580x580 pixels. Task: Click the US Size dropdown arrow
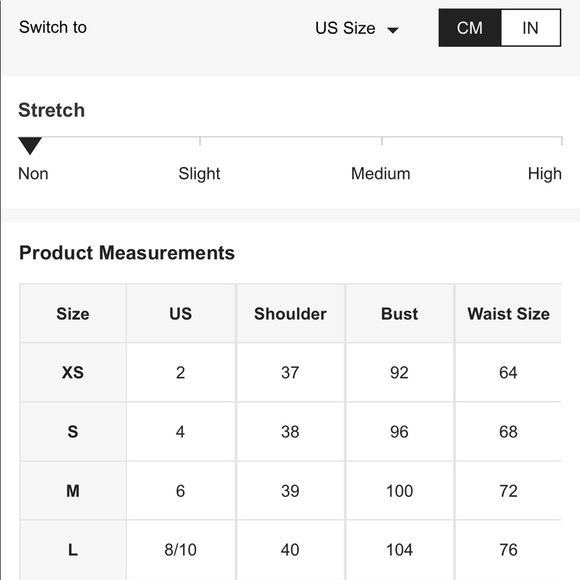click(x=392, y=30)
